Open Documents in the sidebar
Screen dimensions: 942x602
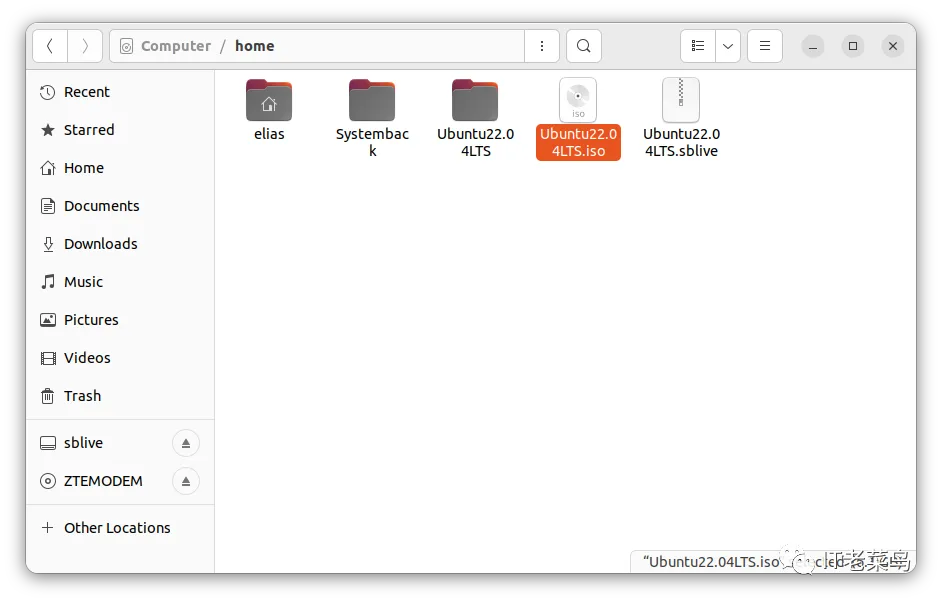(x=120, y=206)
